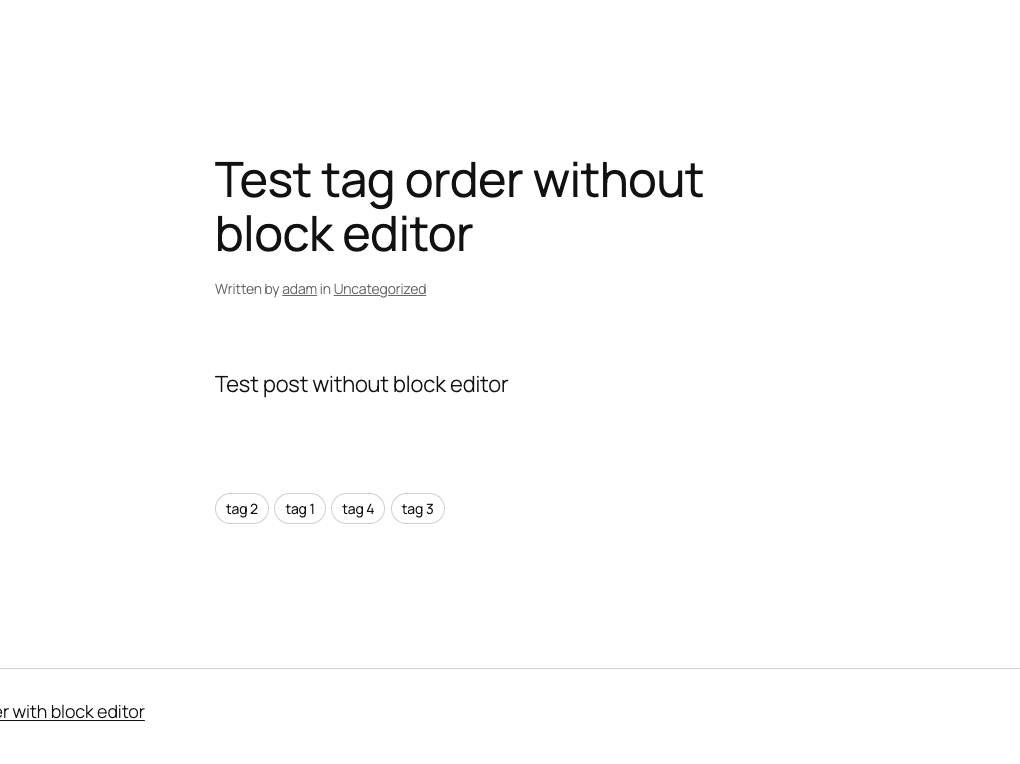Click the word 'in' before Uncategorized
Viewport: 1020px width, 764px height.
325,289
